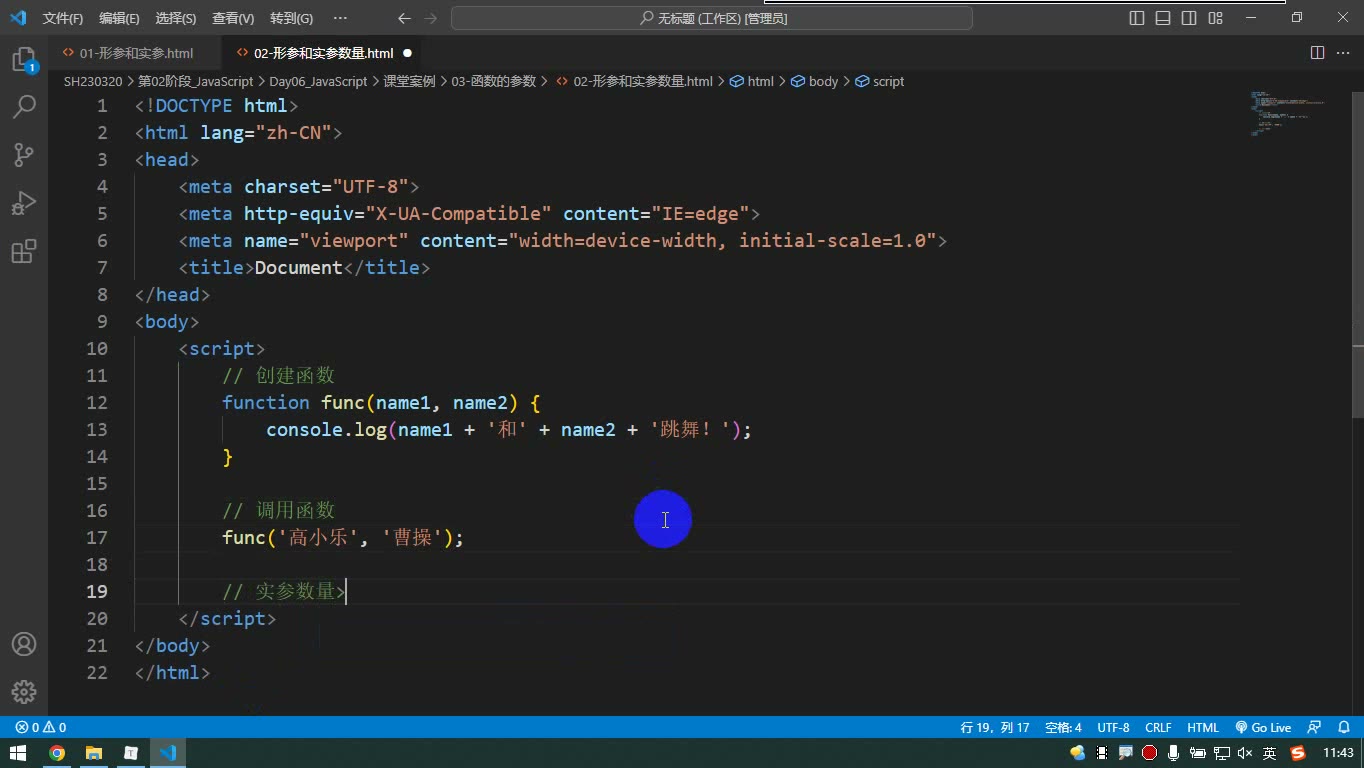The image size is (1364, 768).
Task: Start Go Live server from the status bar
Action: pyautogui.click(x=1263, y=728)
